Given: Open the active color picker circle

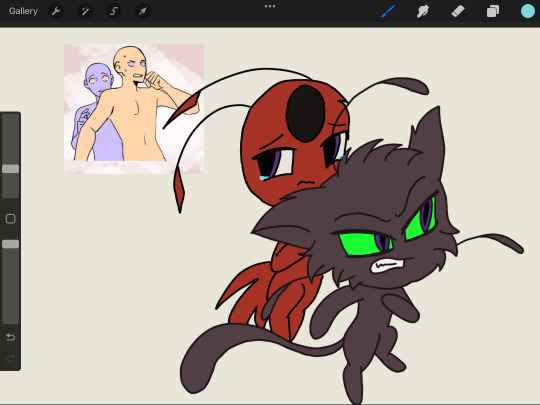Looking at the screenshot, I should coord(528,11).
